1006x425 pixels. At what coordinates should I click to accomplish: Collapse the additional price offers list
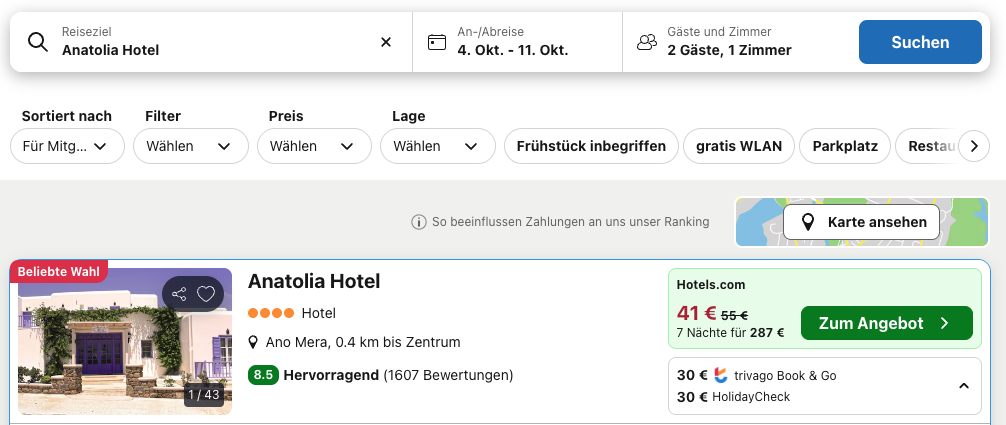tap(963, 386)
